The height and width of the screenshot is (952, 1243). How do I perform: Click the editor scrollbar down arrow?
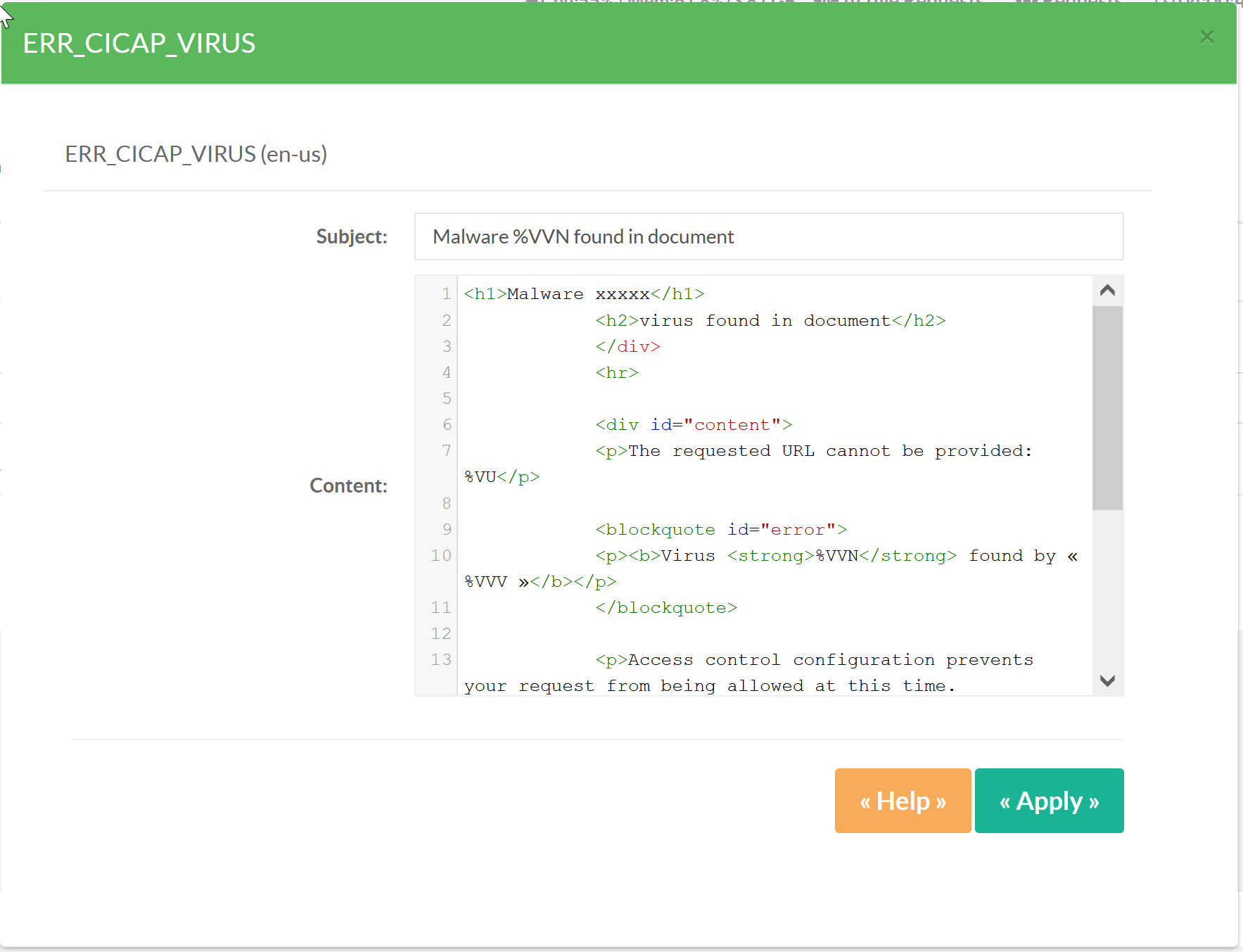(1107, 680)
